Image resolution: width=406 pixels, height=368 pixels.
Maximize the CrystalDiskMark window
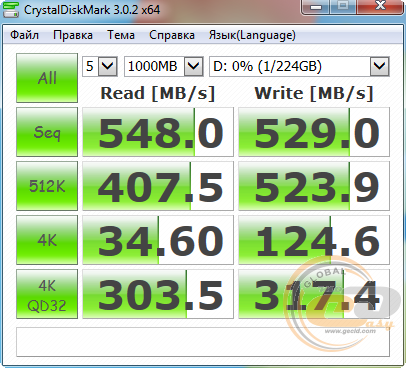[x=343, y=6]
